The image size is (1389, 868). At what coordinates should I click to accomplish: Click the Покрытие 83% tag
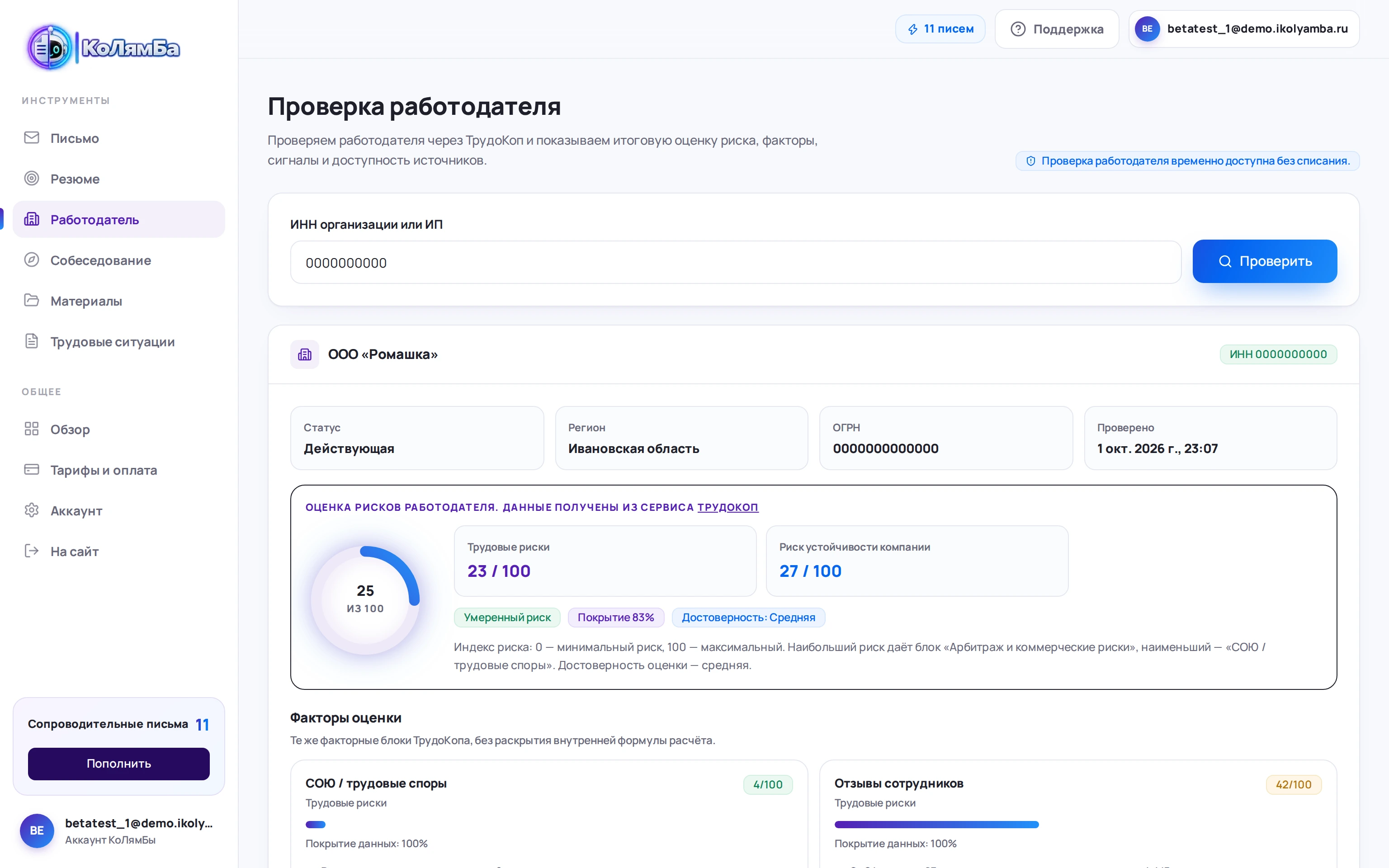click(x=616, y=617)
